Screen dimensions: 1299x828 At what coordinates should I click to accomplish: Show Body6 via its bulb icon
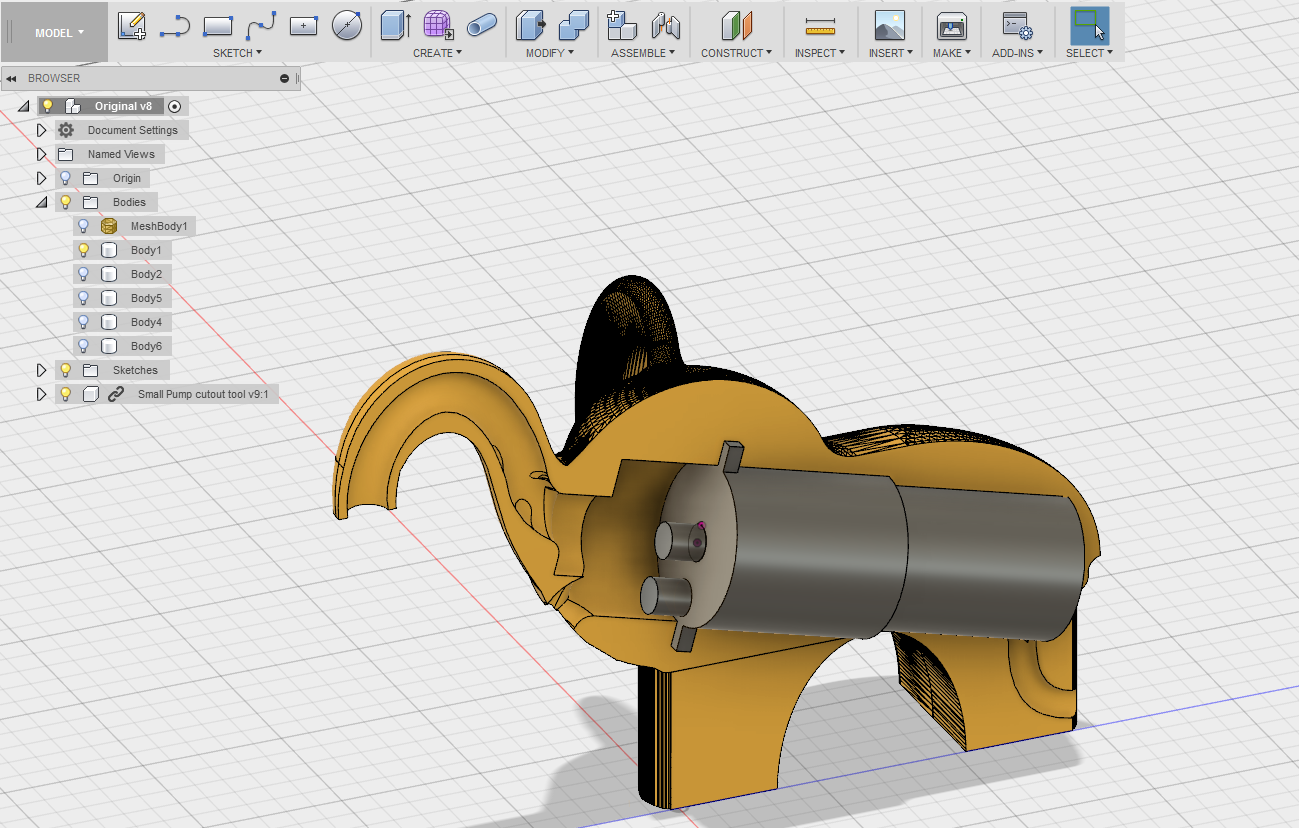pos(84,346)
